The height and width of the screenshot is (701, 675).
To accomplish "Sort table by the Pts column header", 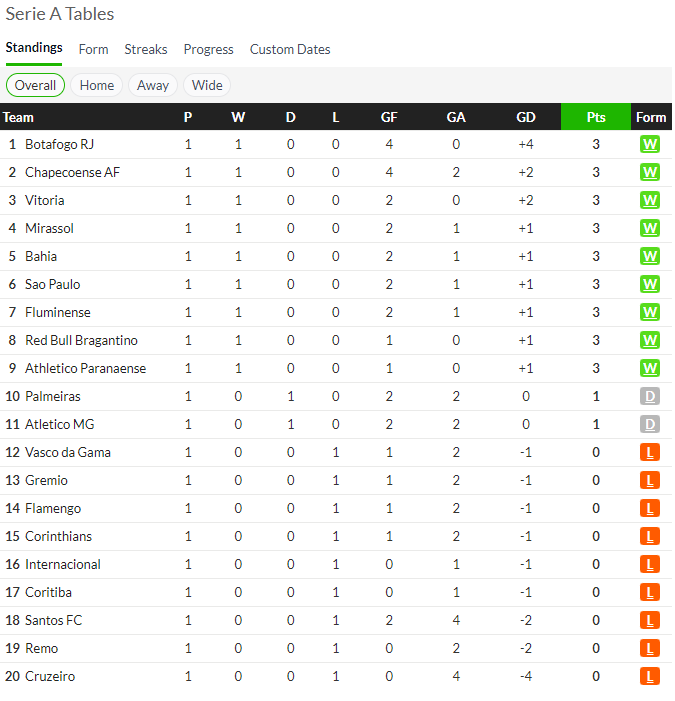I will pyautogui.click(x=596, y=117).
